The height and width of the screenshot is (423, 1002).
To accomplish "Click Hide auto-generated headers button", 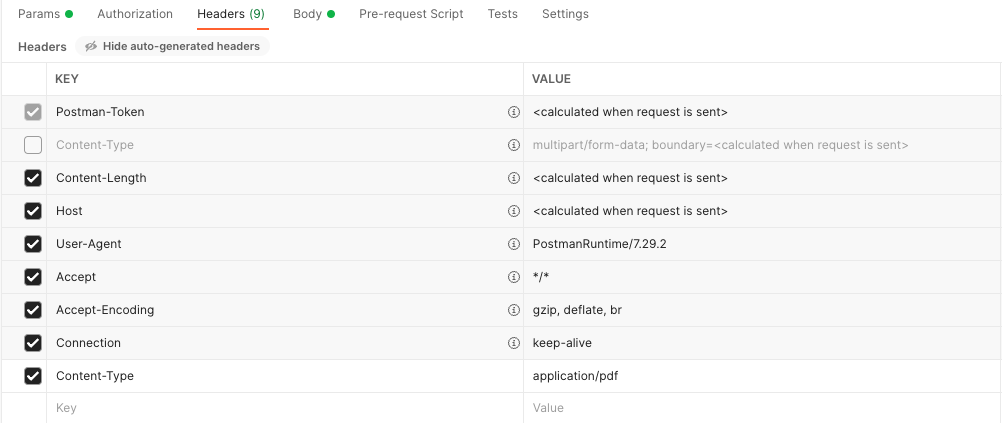I will pos(172,46).
